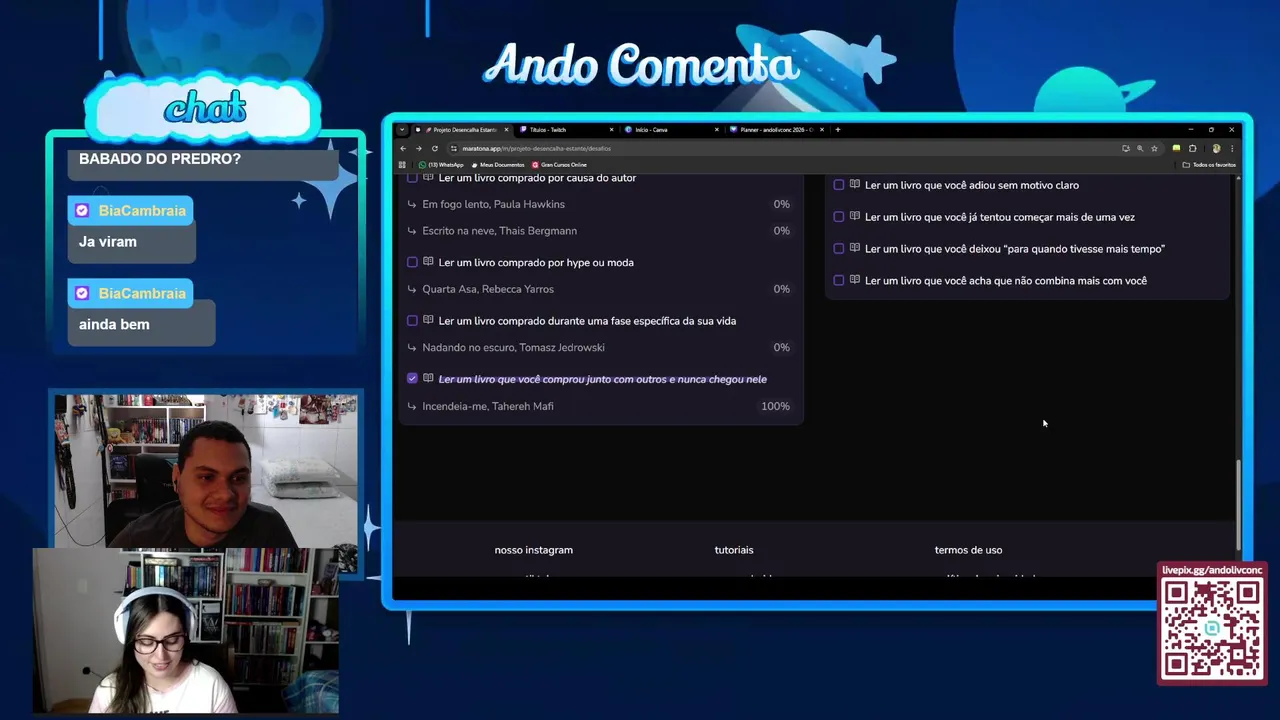Check 'comprado durante uma fase específica da sua vida'
Image resolution: width=1280 pixels, height=720 pixels.
412,321
